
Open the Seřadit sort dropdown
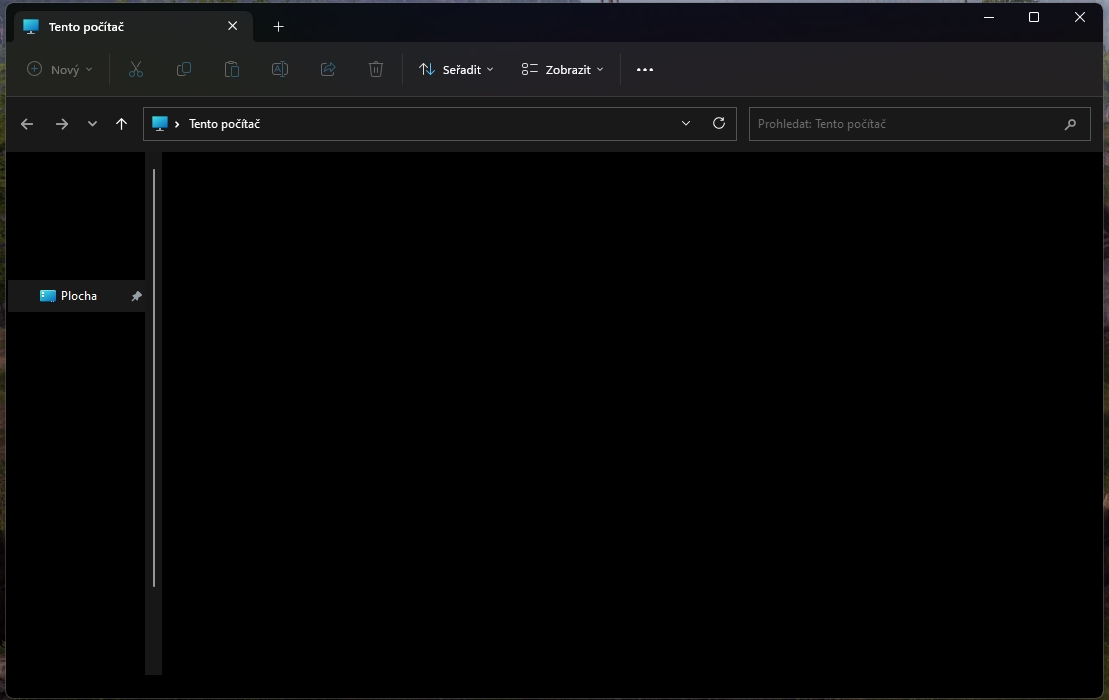click(x=456, y=69)
